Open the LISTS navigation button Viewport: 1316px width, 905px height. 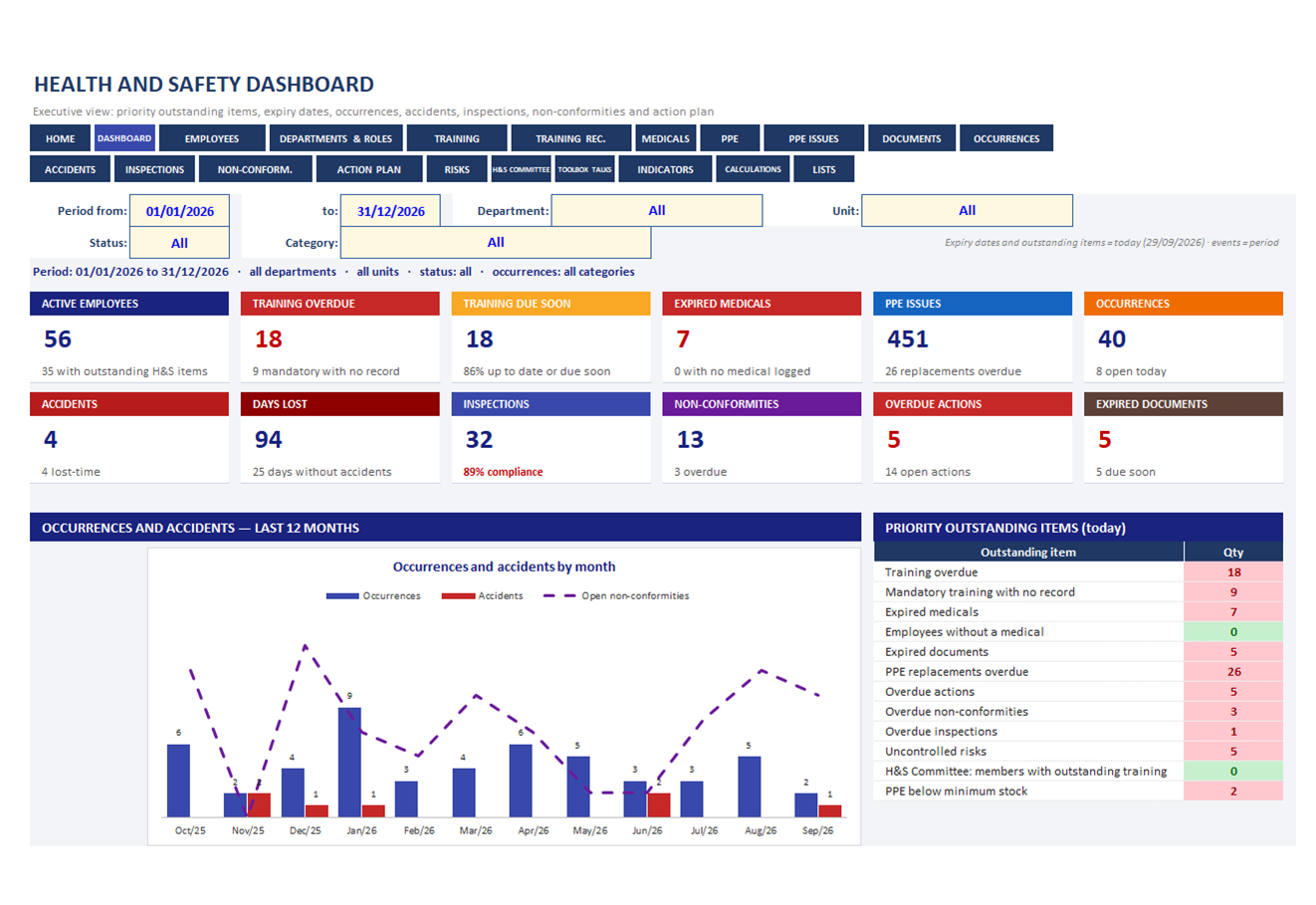[x=824, y=169]
